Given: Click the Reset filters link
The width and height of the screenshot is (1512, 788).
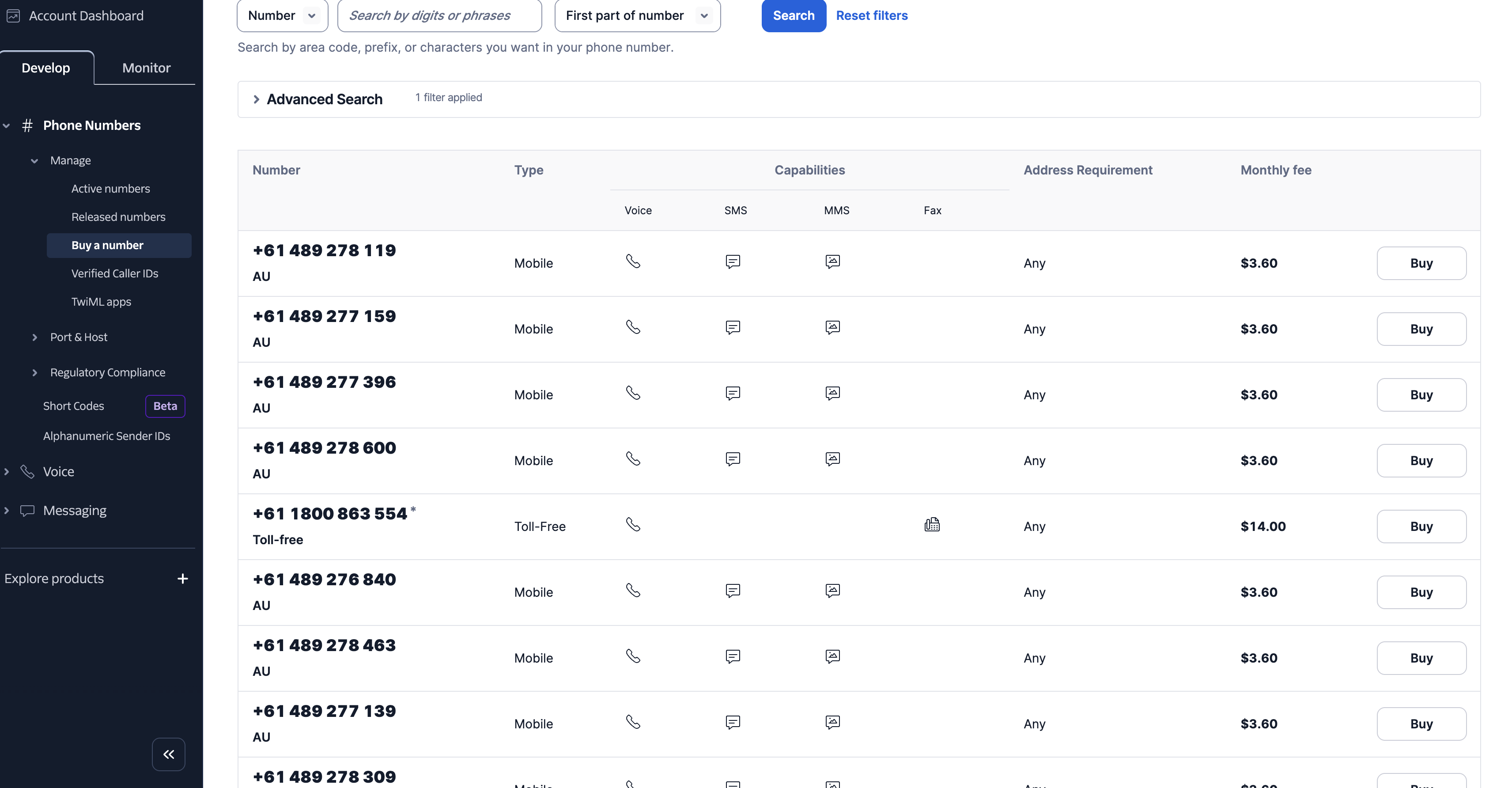Looking at the screenshot, I should tap(872, 16).
